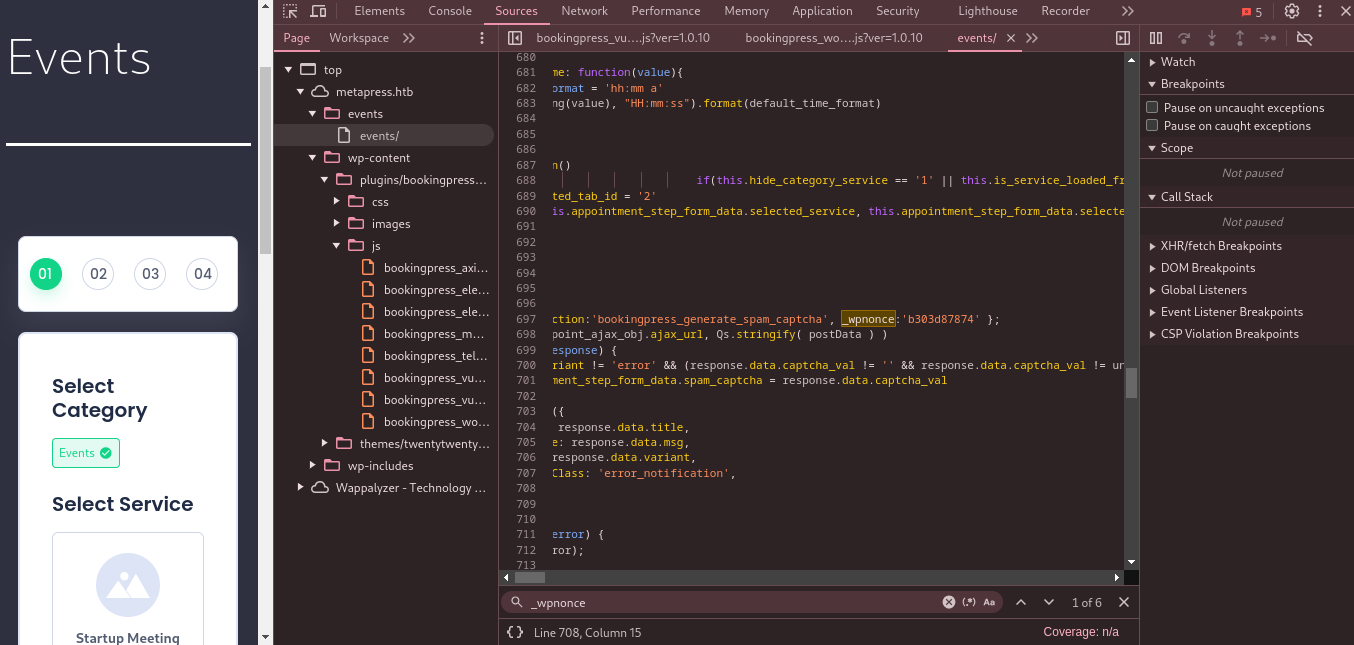
Task: Open DevTools settings gear
Action: [1292, 11]
